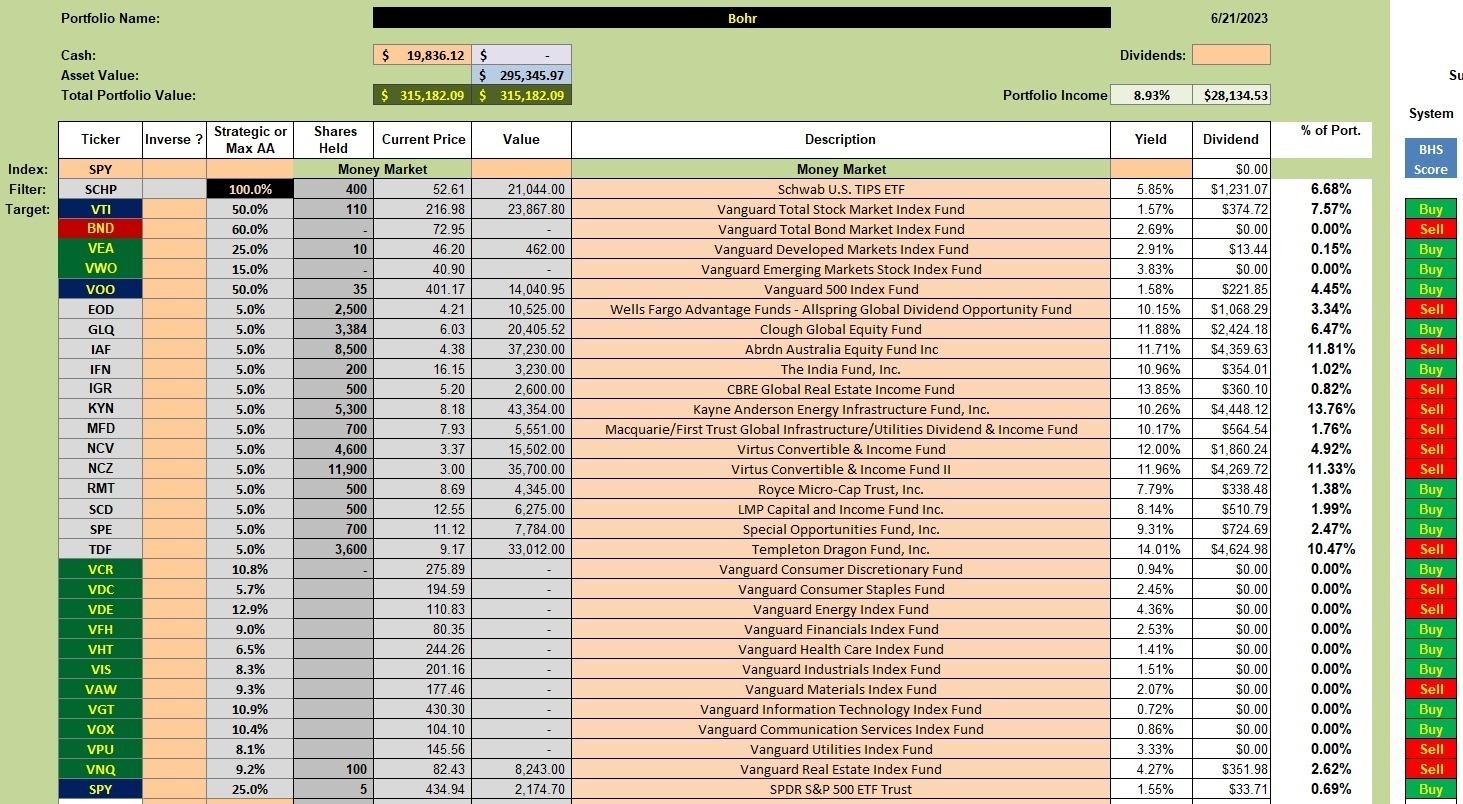Select the 14.01% yield cell
Screen dimensions: 1463x804
1151,549
